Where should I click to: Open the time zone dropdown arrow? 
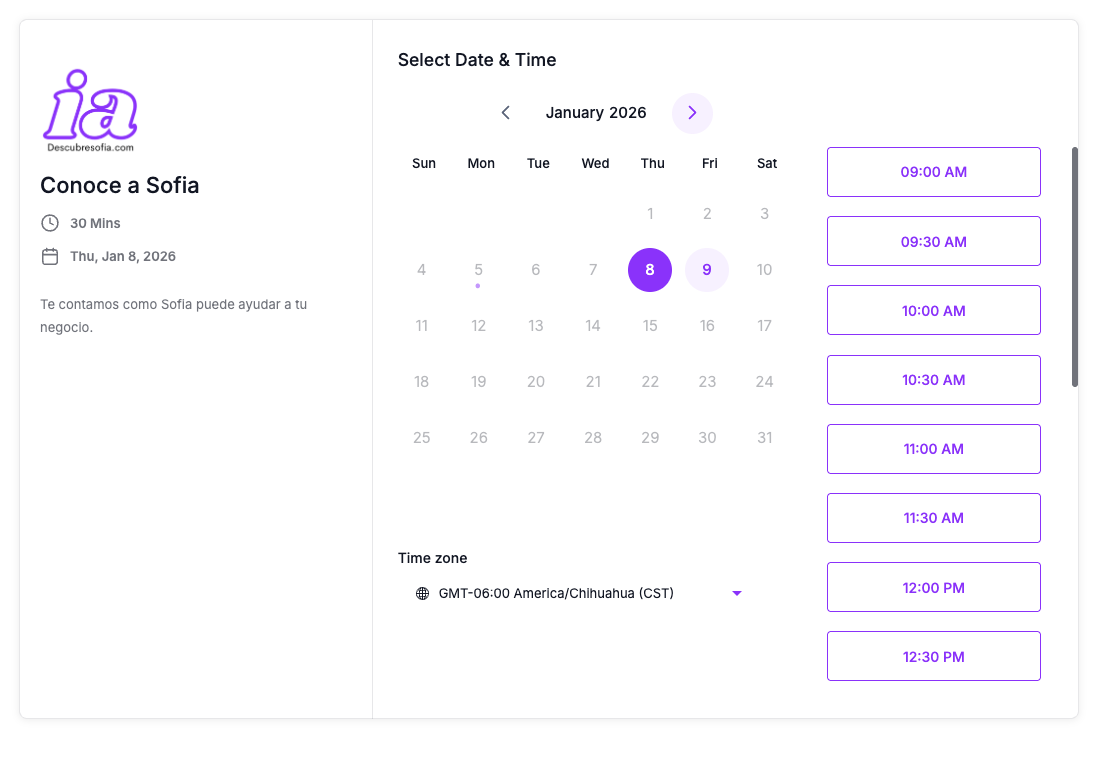(x=737, y=594)
